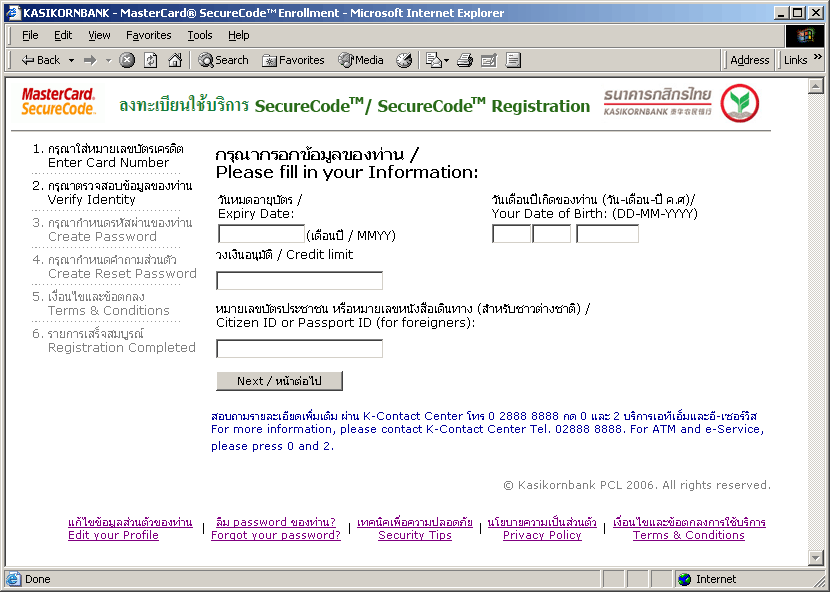Click the Next button
The image size is (830, 592).
pyautogui.click(x=279, y=381)
